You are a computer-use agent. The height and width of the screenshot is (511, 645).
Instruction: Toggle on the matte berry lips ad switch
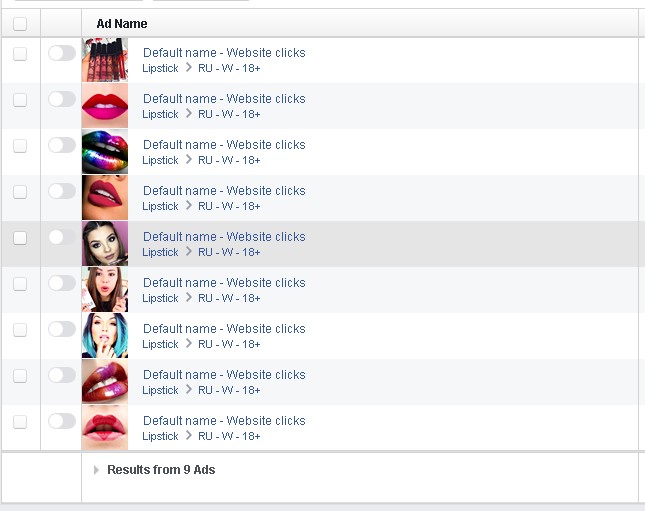tap(62, 191)
